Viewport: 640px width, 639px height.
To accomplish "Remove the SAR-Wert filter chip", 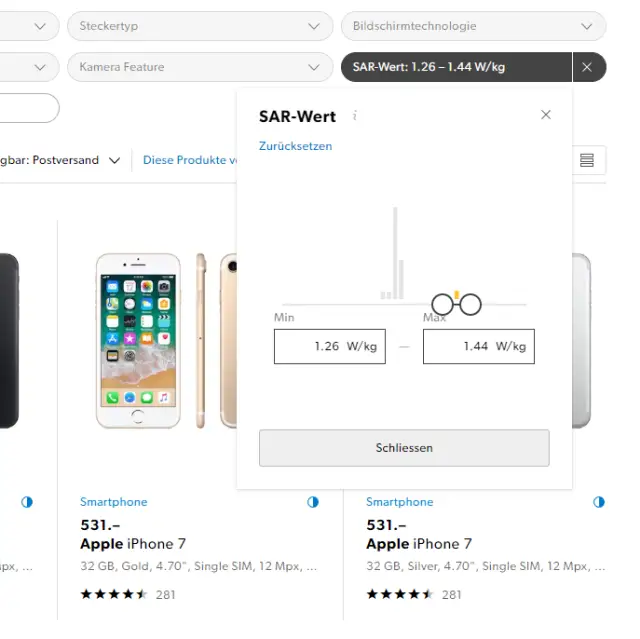I will point(587,67).
